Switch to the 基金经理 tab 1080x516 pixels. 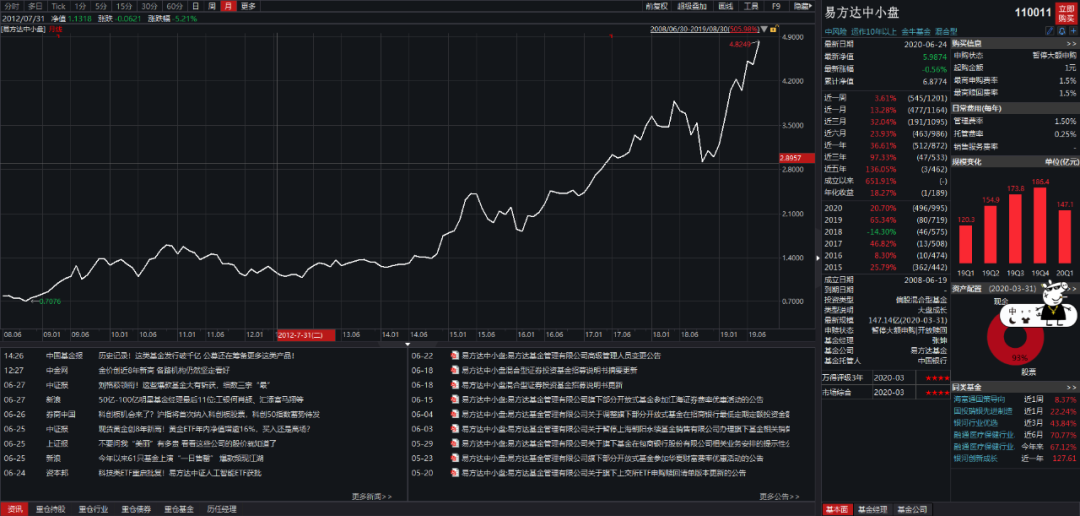(x=871, y=510)
